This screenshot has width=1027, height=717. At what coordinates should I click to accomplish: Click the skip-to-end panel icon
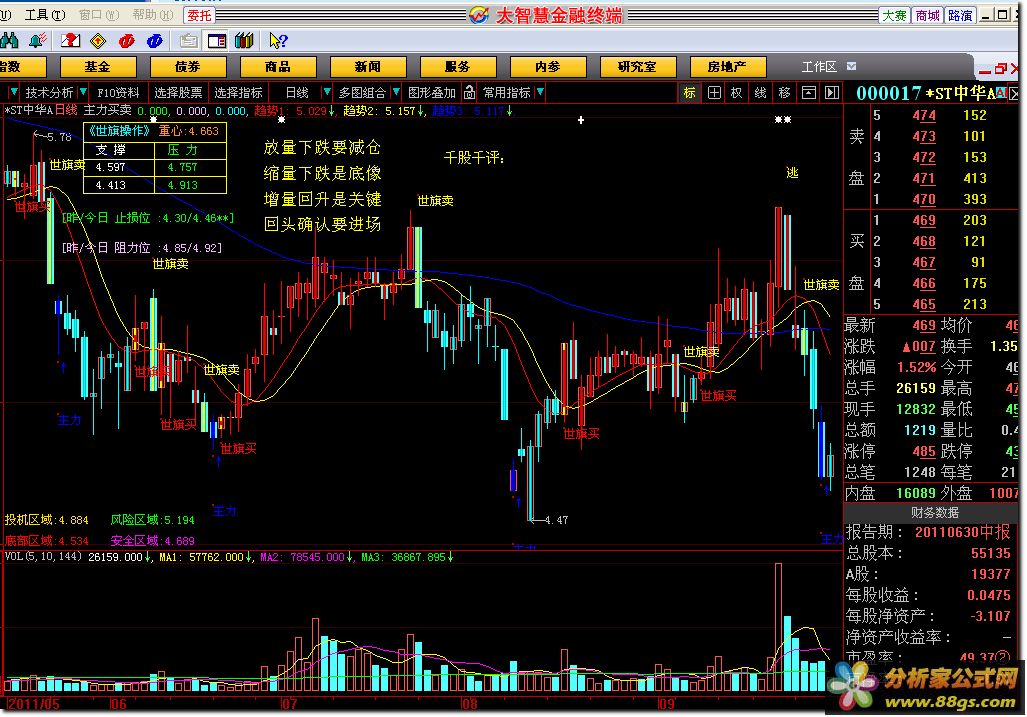click(832, 92)
